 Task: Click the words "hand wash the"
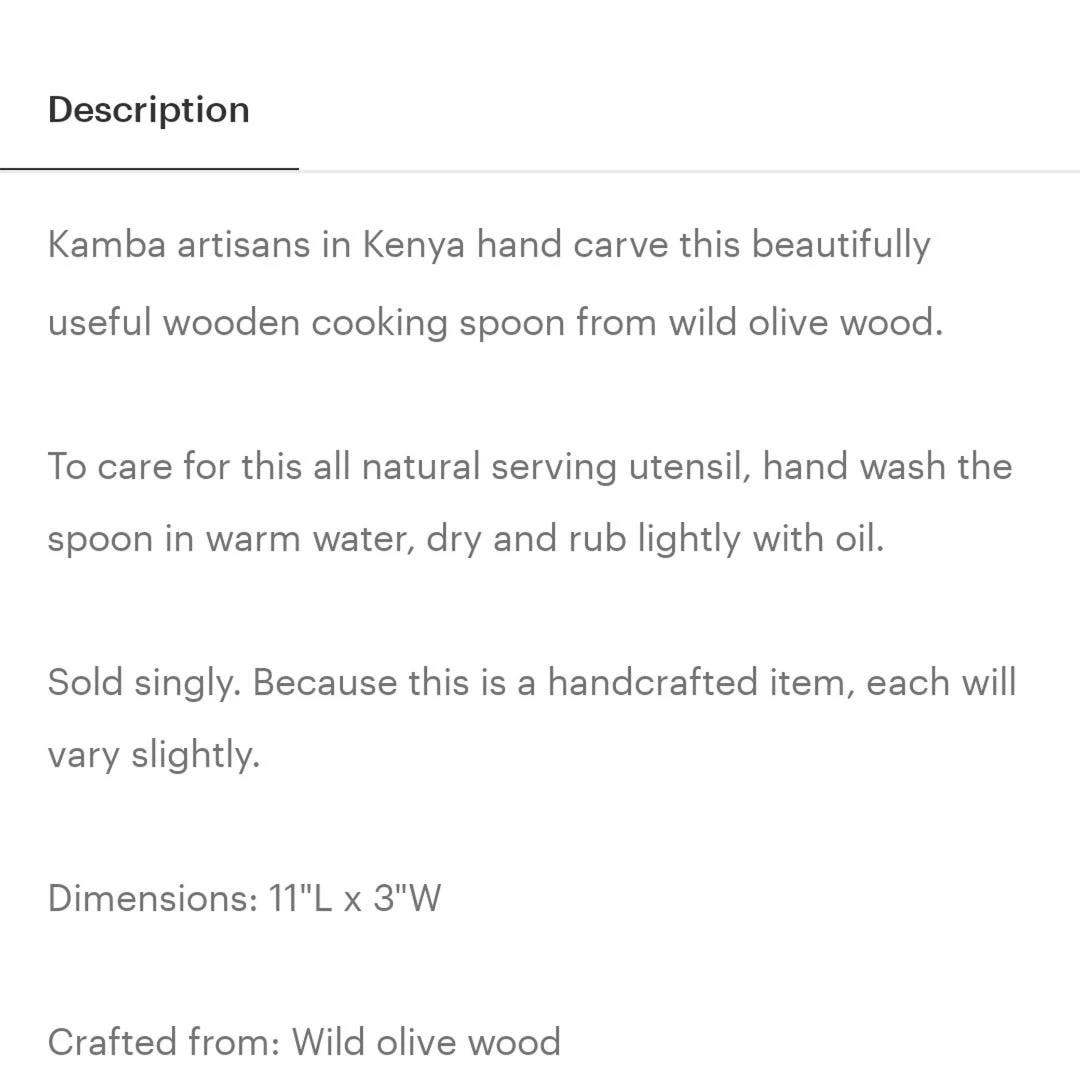coord(887,467)
